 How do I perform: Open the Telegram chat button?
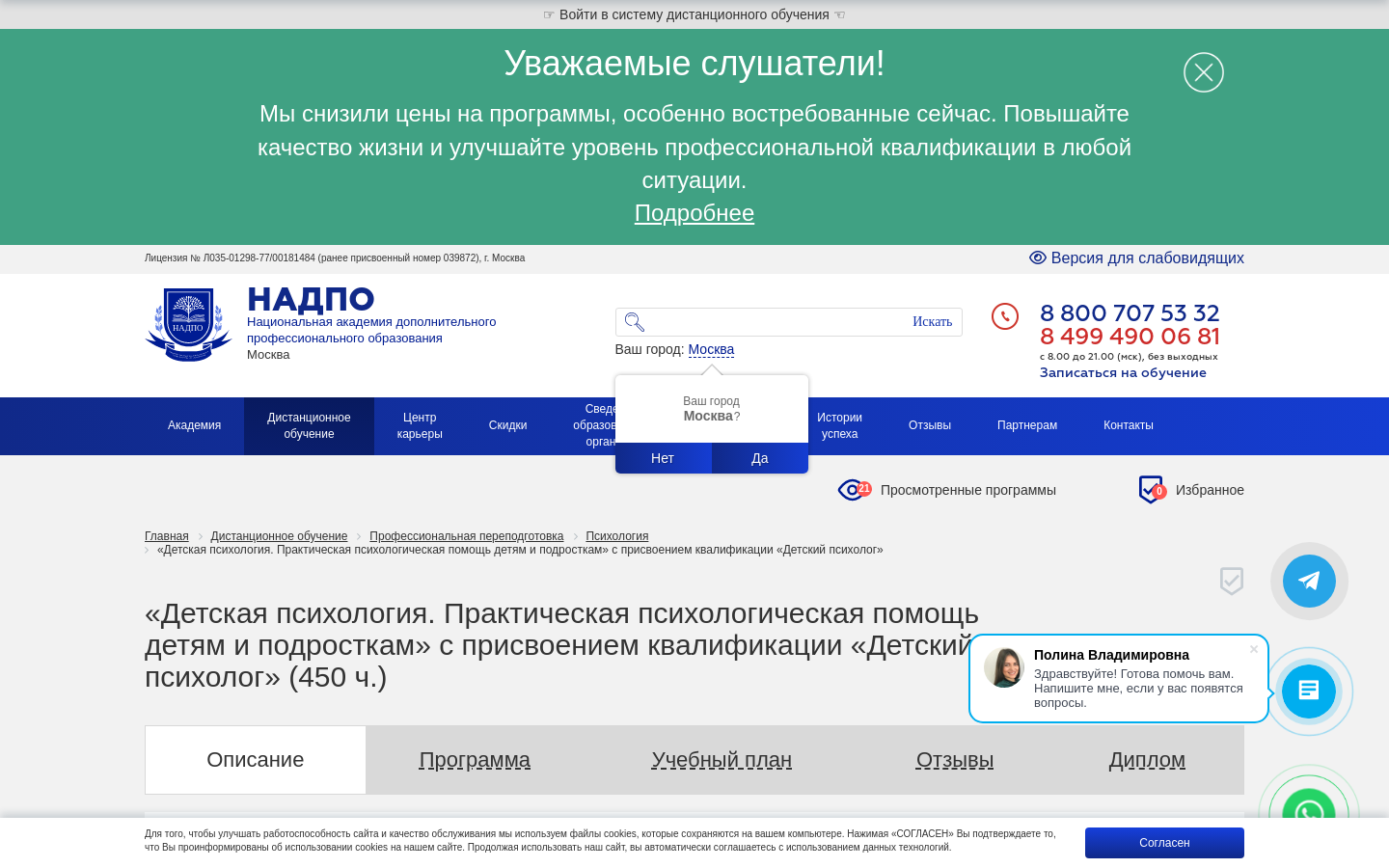[x=1309, y=581]
